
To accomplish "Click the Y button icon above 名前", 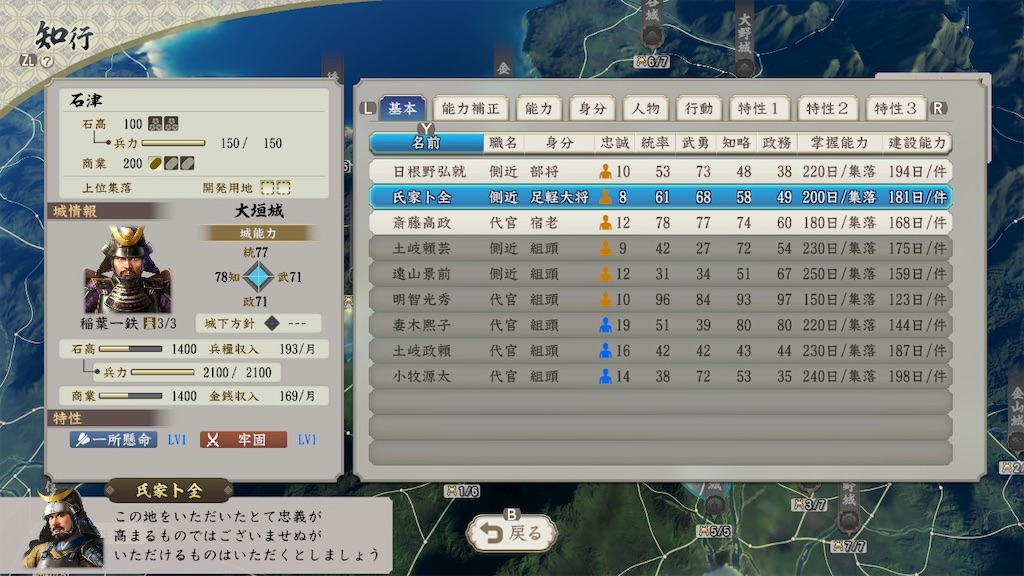I will [x=426, y=128].
